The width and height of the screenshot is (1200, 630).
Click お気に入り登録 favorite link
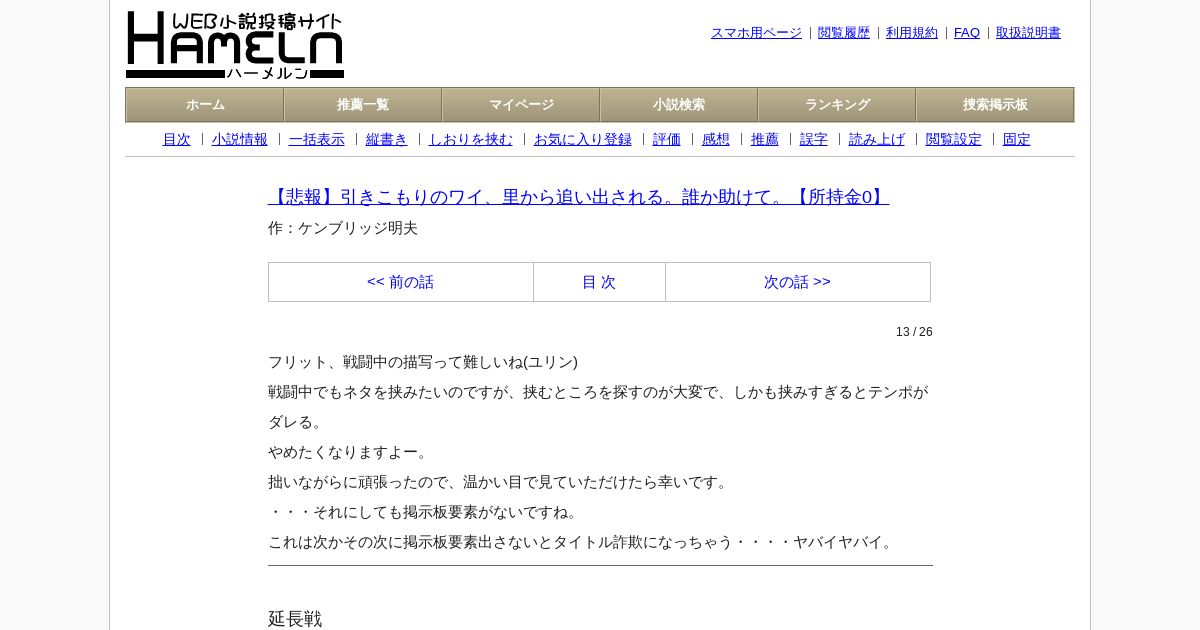pyautogui.click(x=583, y=140)
